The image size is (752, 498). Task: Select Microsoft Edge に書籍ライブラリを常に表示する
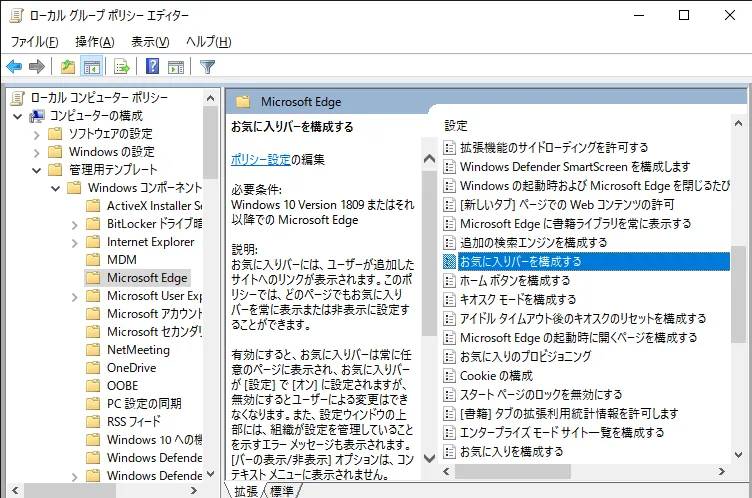click(575, 224)
